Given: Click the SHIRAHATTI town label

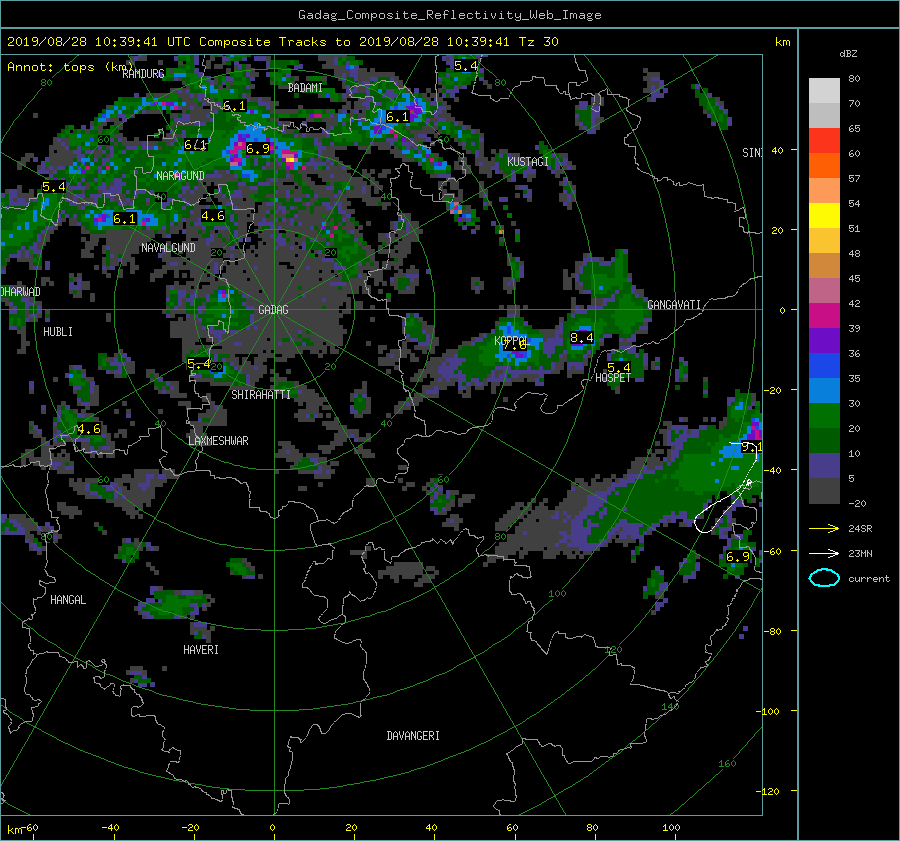Looking at the screenshot, I should 261,395.
